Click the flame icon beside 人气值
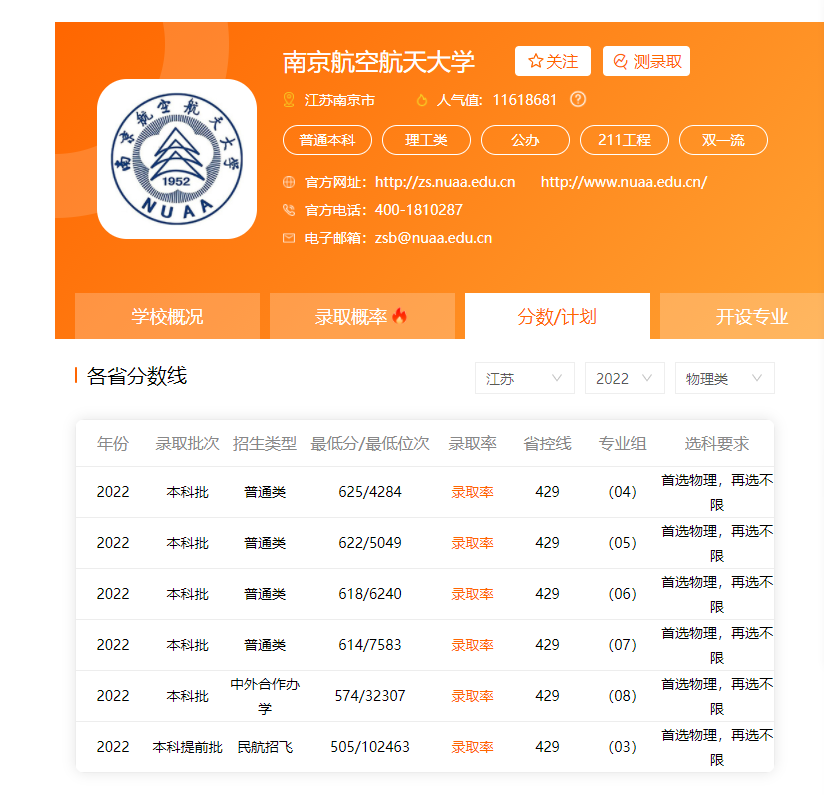 (x=421, y=100)
